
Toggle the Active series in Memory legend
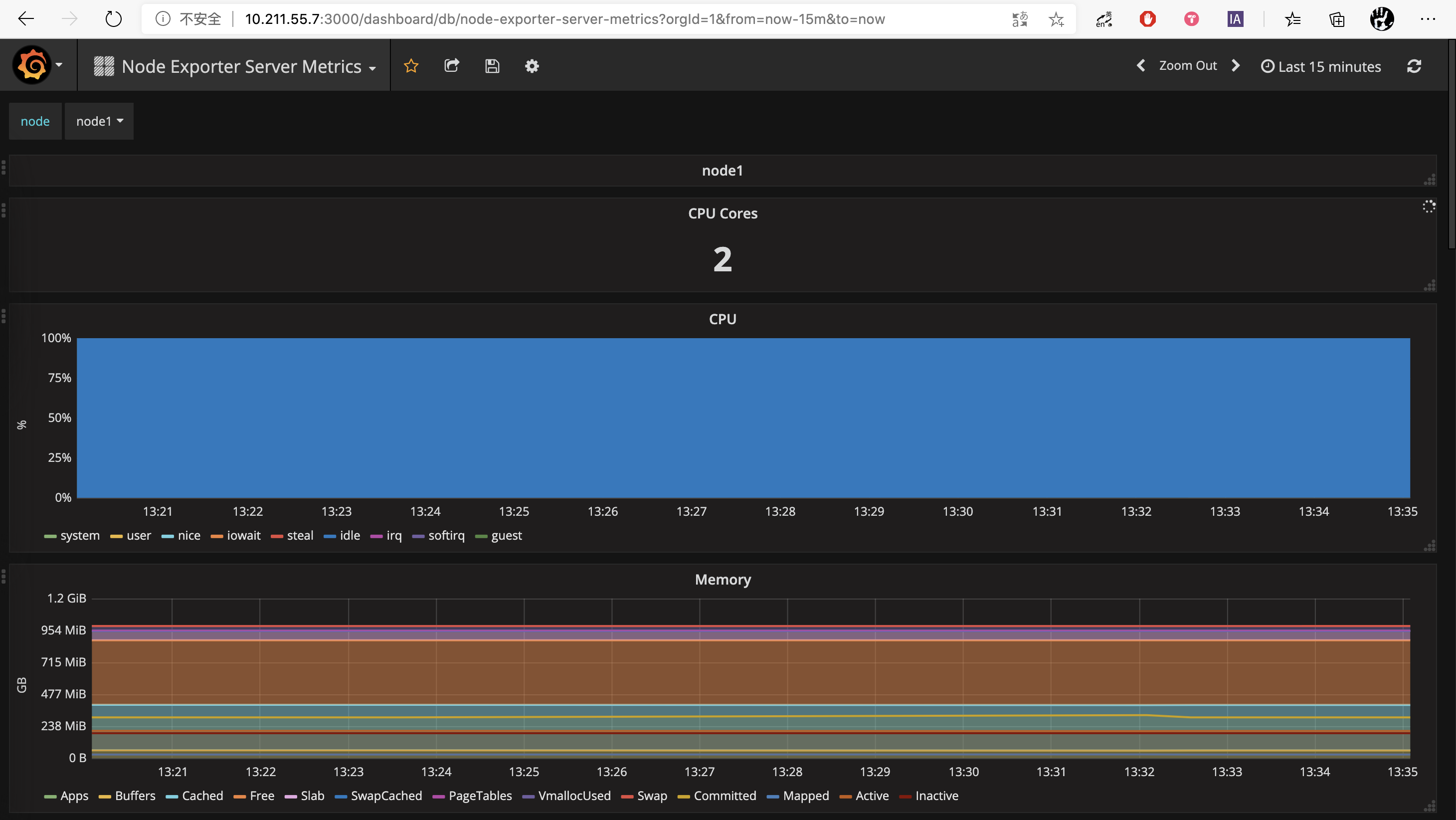click(x=872, y=796)
